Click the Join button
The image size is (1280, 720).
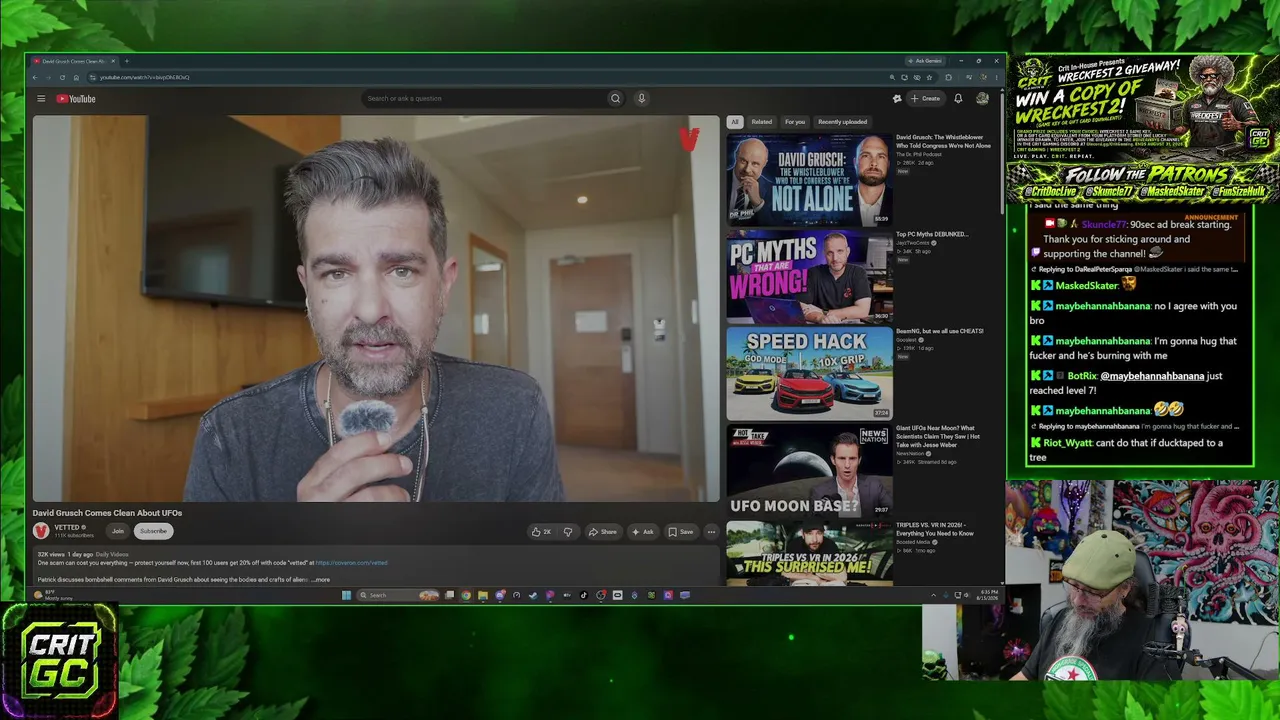click(x=118, y=531)
